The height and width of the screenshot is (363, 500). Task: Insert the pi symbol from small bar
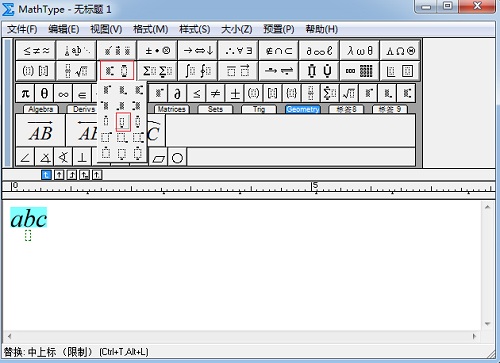coord(25,94)
